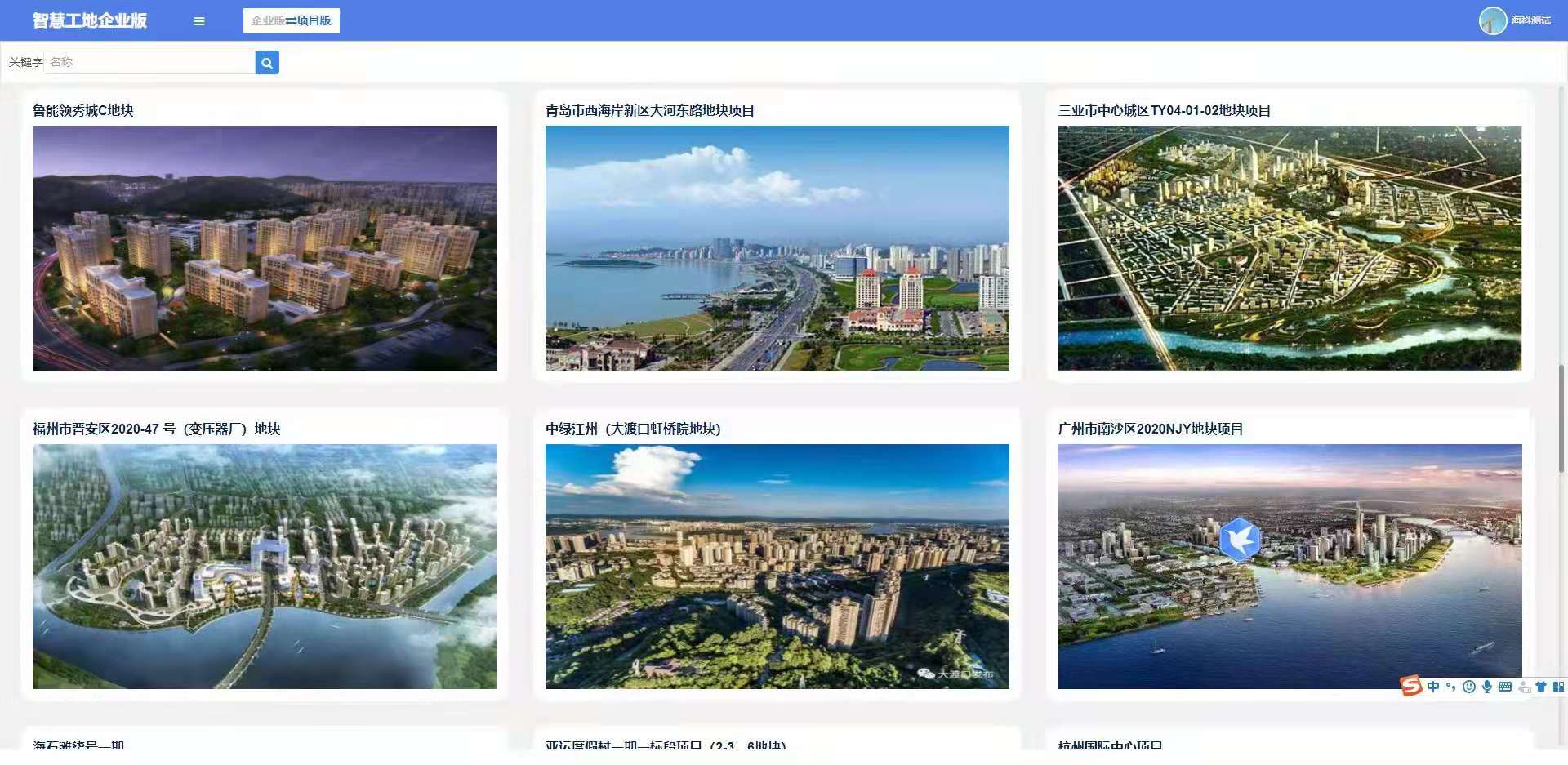Viewport: 1568px width, 765px height.
Task: Click the IME skin shirt icon
Action: point(1541,687)
